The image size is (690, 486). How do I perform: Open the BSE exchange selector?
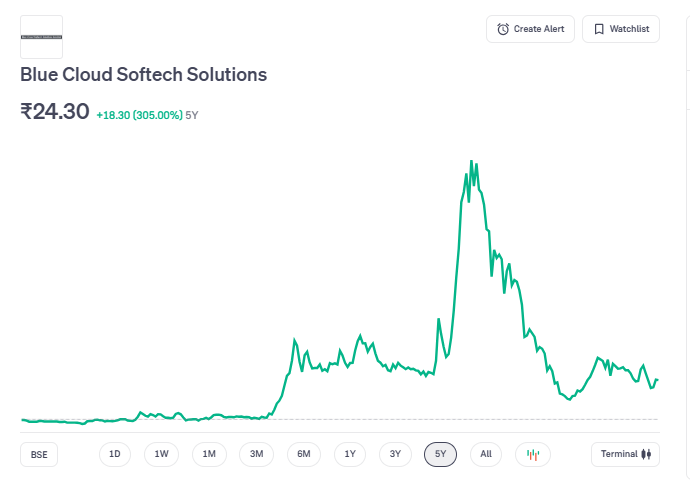[39, 454]
